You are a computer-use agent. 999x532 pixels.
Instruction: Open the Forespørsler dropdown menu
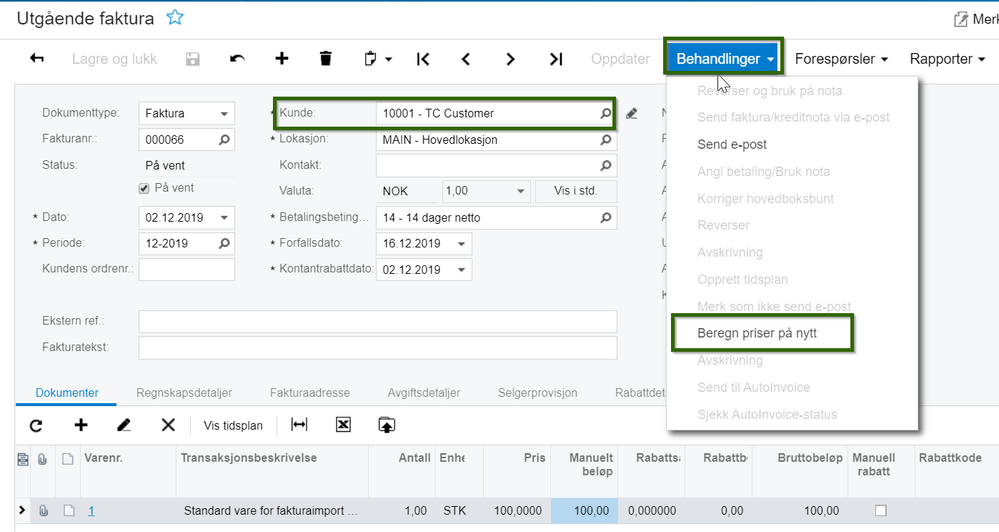coord(841,59)
